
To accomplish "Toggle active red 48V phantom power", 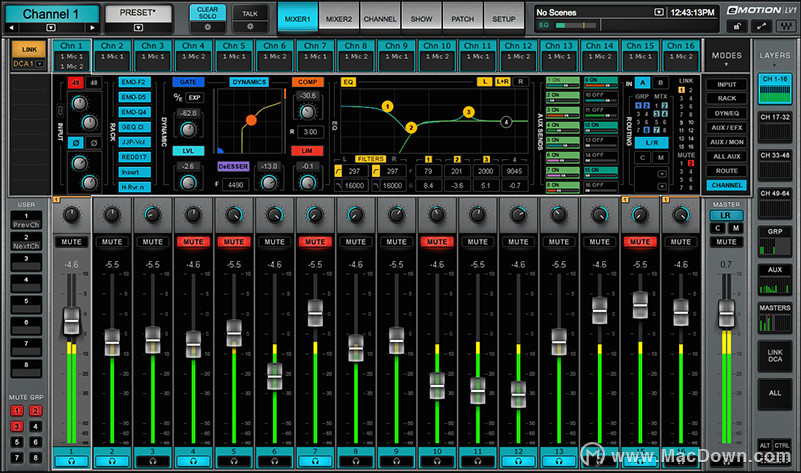I will (75, 82).
